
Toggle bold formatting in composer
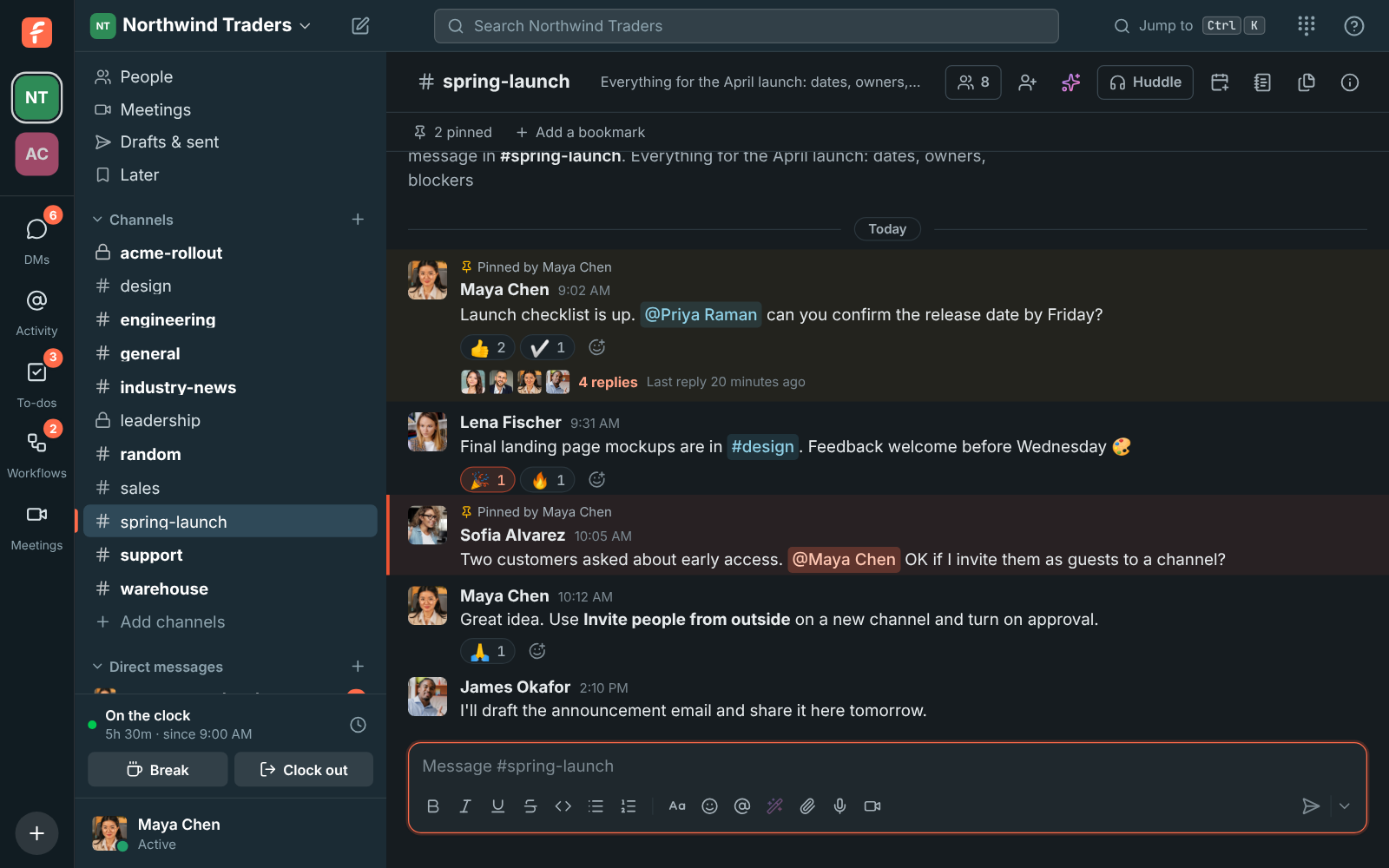click(x=432, y=806)
